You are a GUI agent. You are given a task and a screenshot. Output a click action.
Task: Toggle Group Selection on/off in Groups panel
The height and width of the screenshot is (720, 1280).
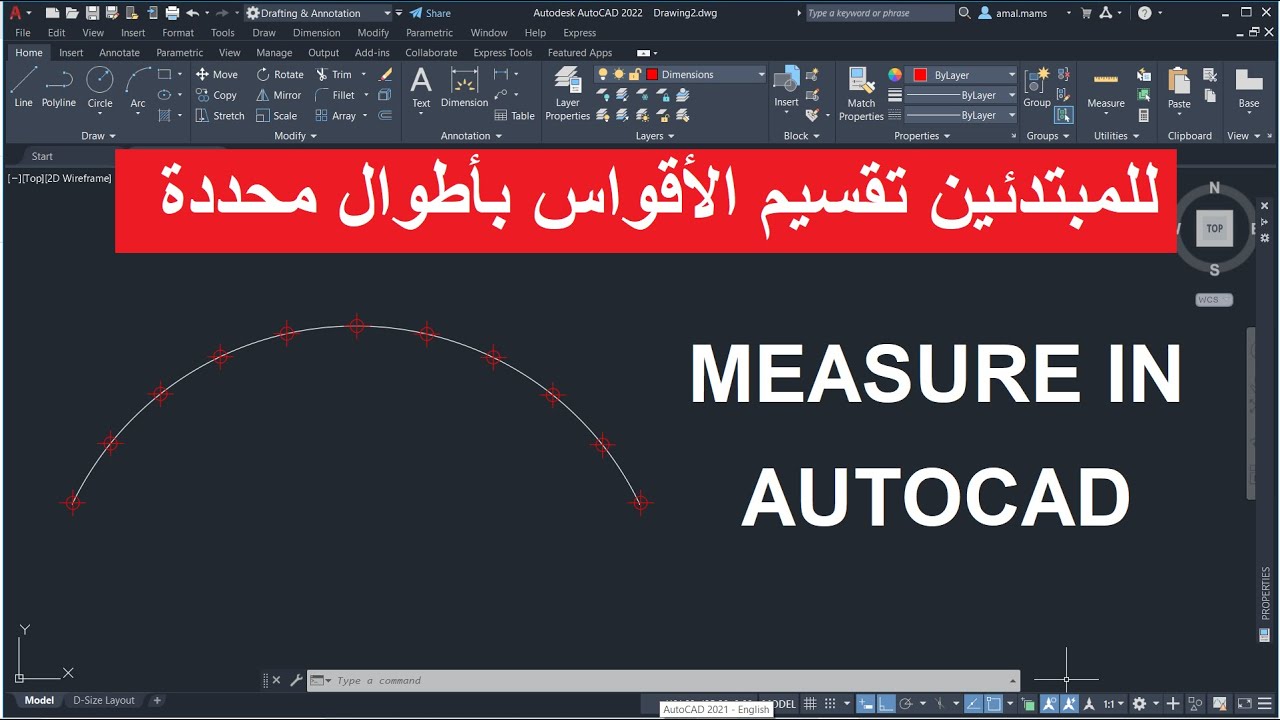[x=1064, y=116]
